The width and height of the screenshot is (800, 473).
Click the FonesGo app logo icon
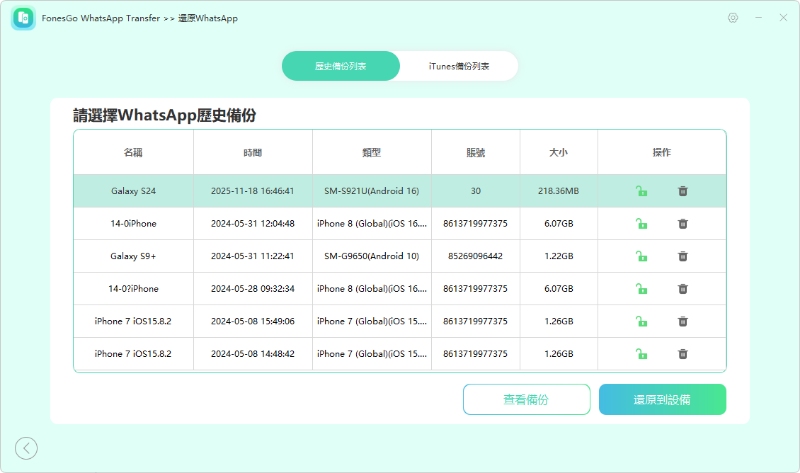tap(23, 18)
